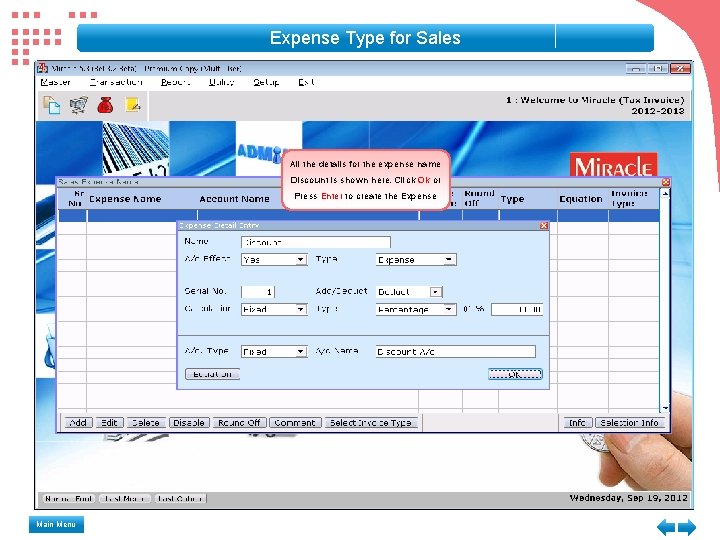Click the Selection Info button
The width and height of the screenshot is (720, 540).
[630, 422]
